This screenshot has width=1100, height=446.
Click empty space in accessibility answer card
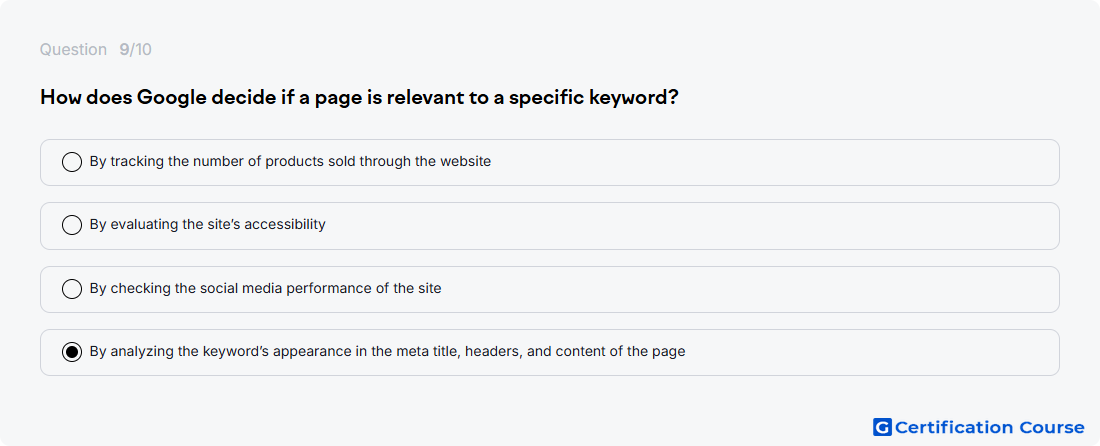tap(702, 226)
